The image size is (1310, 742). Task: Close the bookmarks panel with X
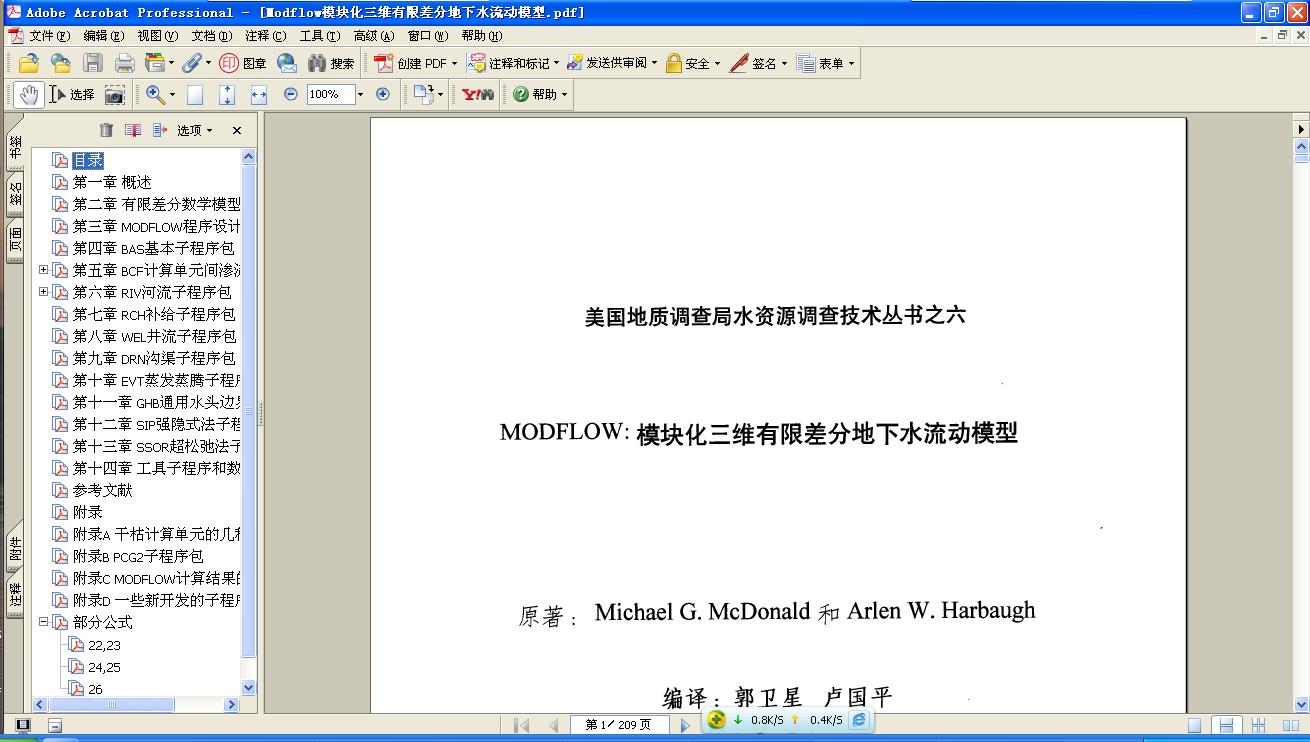[x=237, y=130]
